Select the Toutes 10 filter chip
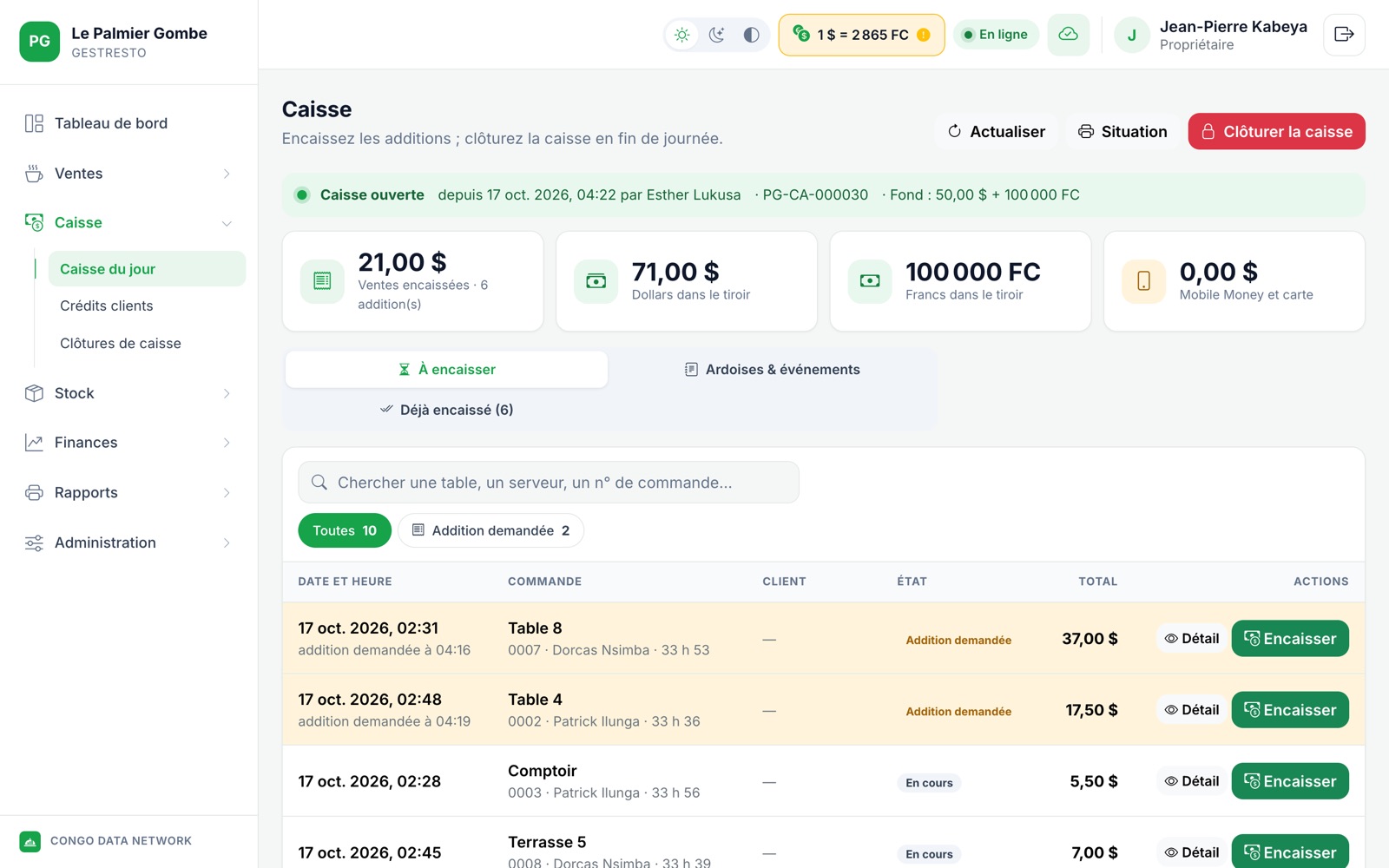This screenshot has height=868, width=1389. [345, 530]
